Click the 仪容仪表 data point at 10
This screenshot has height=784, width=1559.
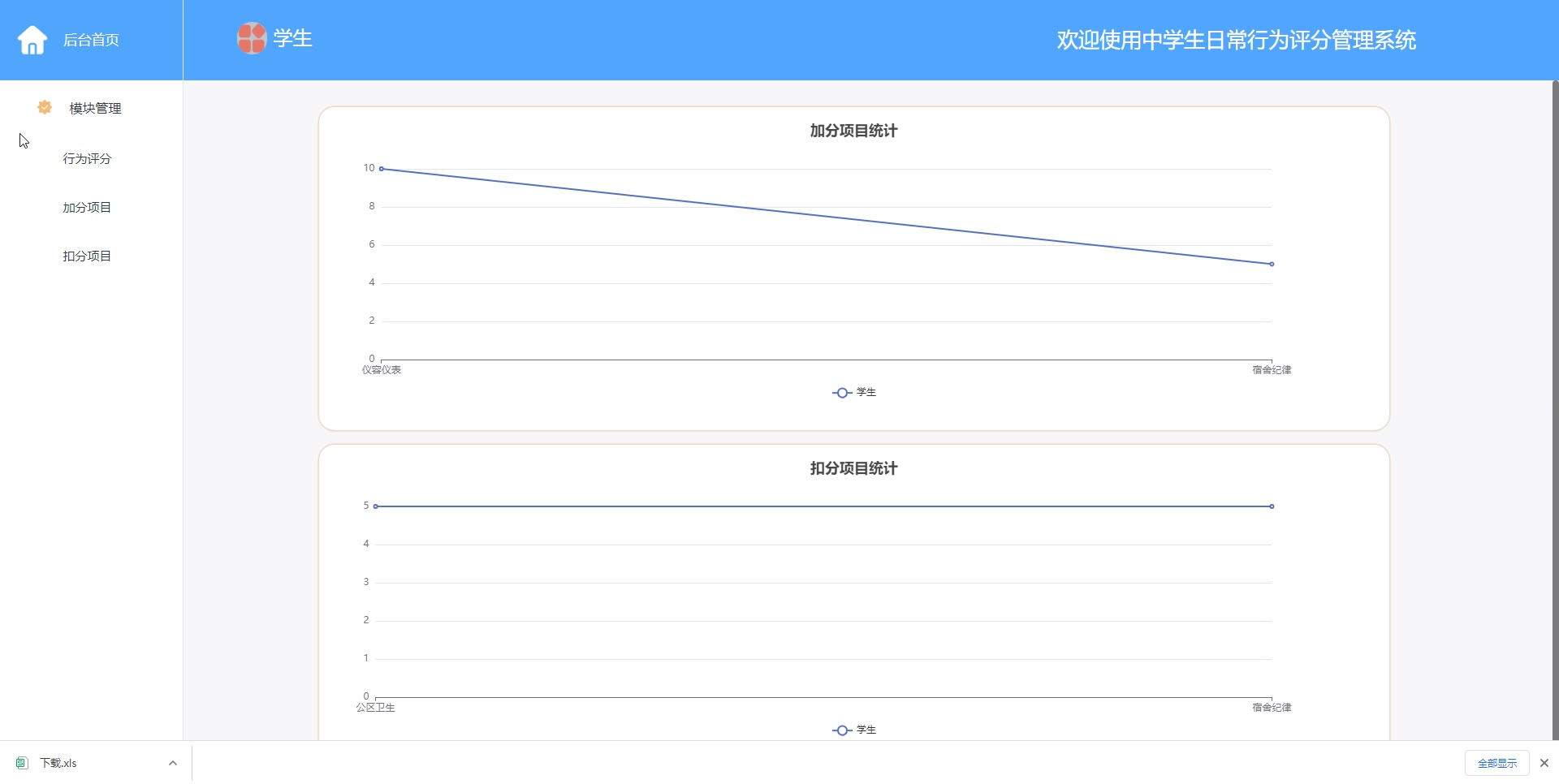tap(382, 169)
